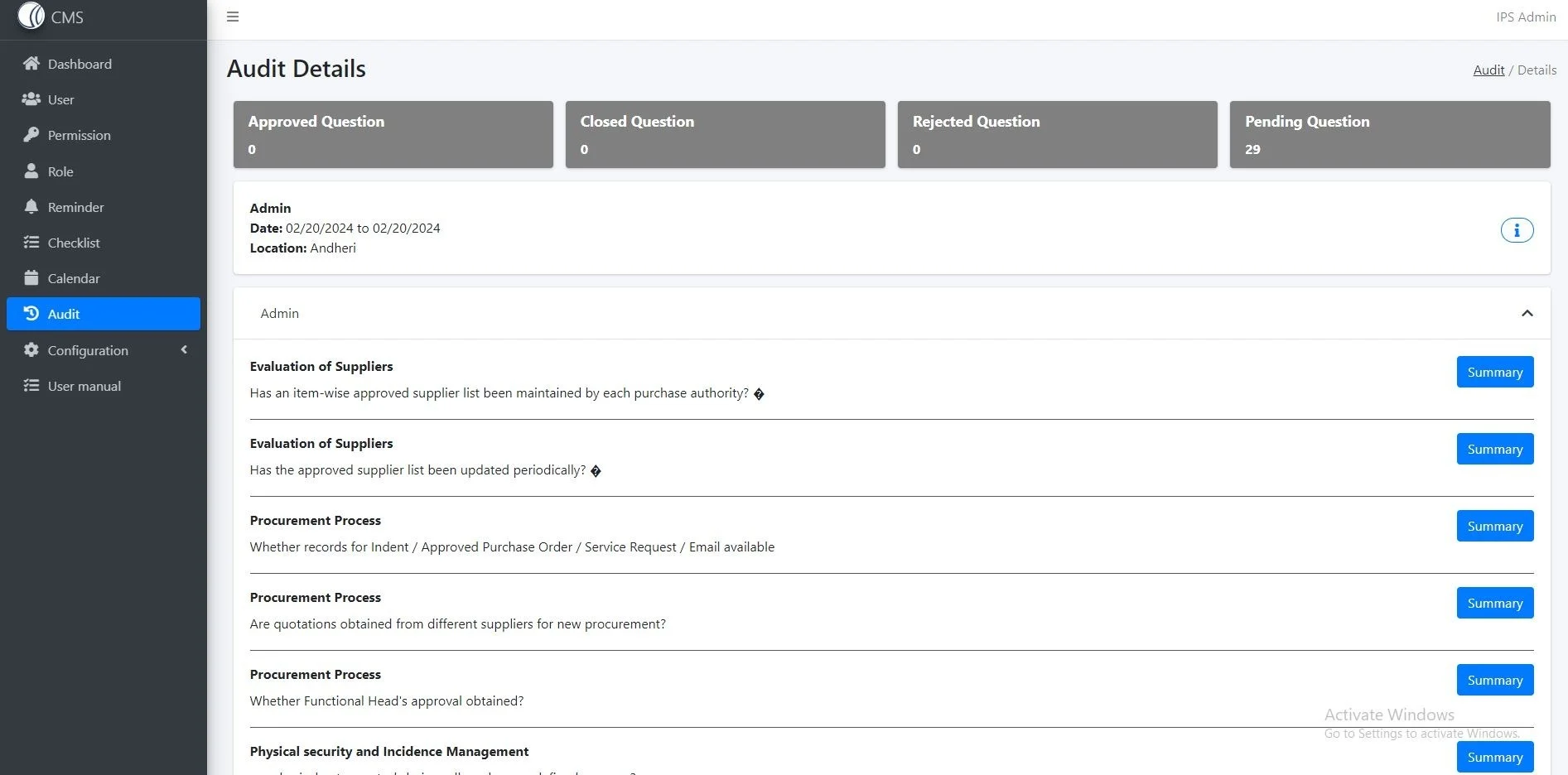The width and height of the screenshot is (1568, 775).
Task: Follow the Audit breadcrumb link
Action: 1488,70
